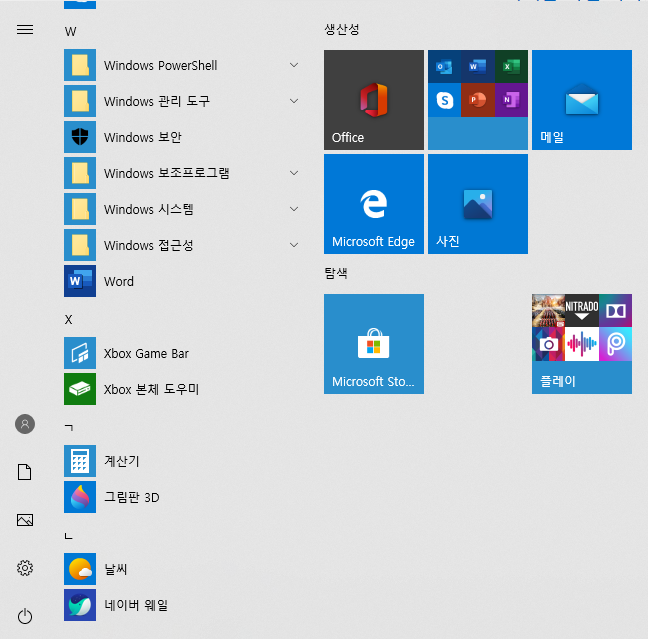Open Excel icon in Office folder tile
The image size is (648, 639).
pos(511,67)
